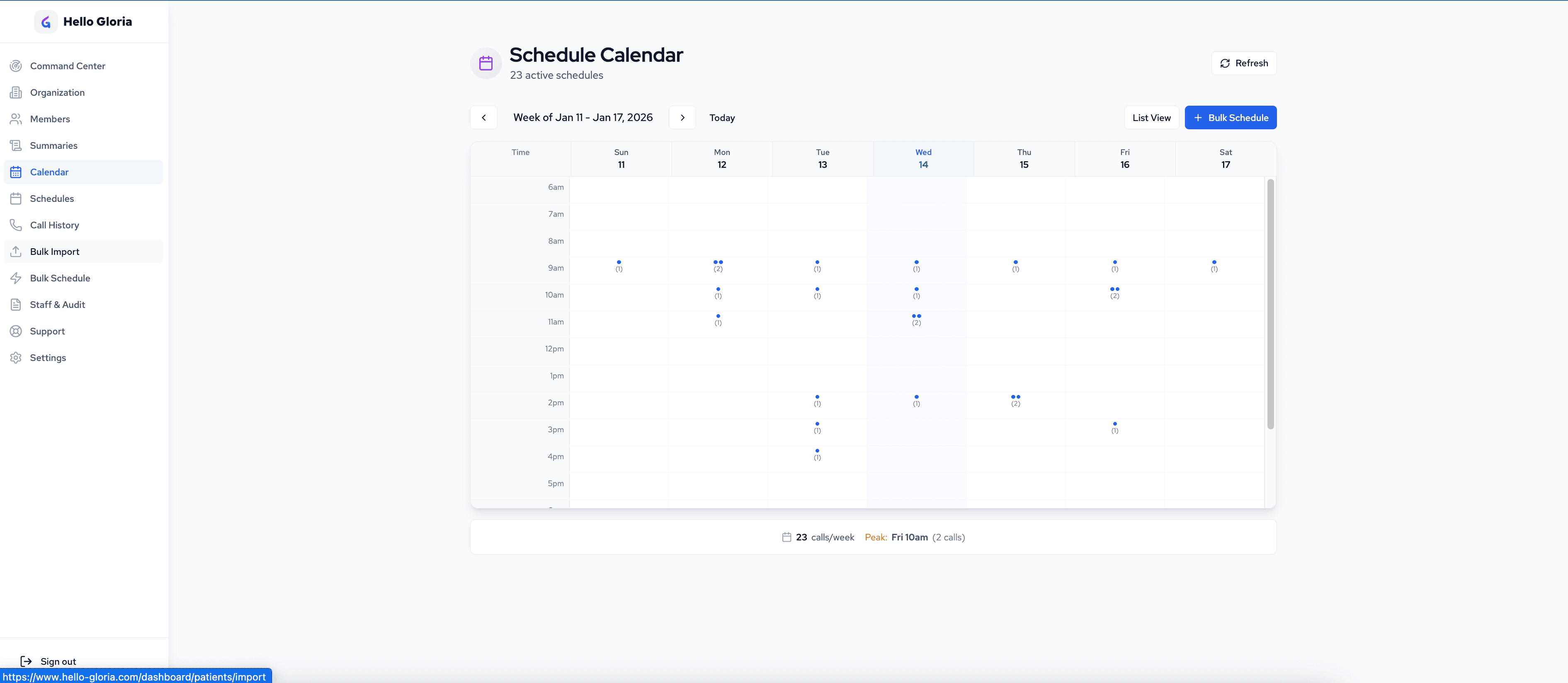Image resolution: width=1568 pixels, height=683 pixels.
Task: Select the Calendar tab in sidebar
Action: pyautogui.click(x=49, y=172)
